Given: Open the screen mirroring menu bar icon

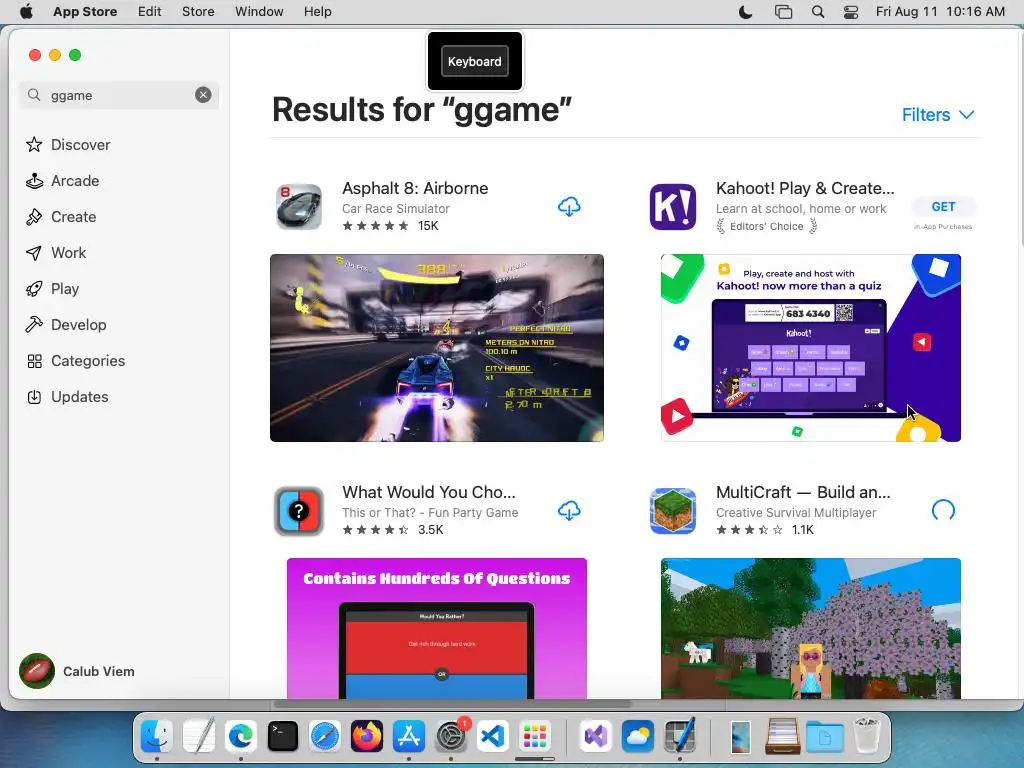Looking at the screenshot, I should click(x=783, y=12).
